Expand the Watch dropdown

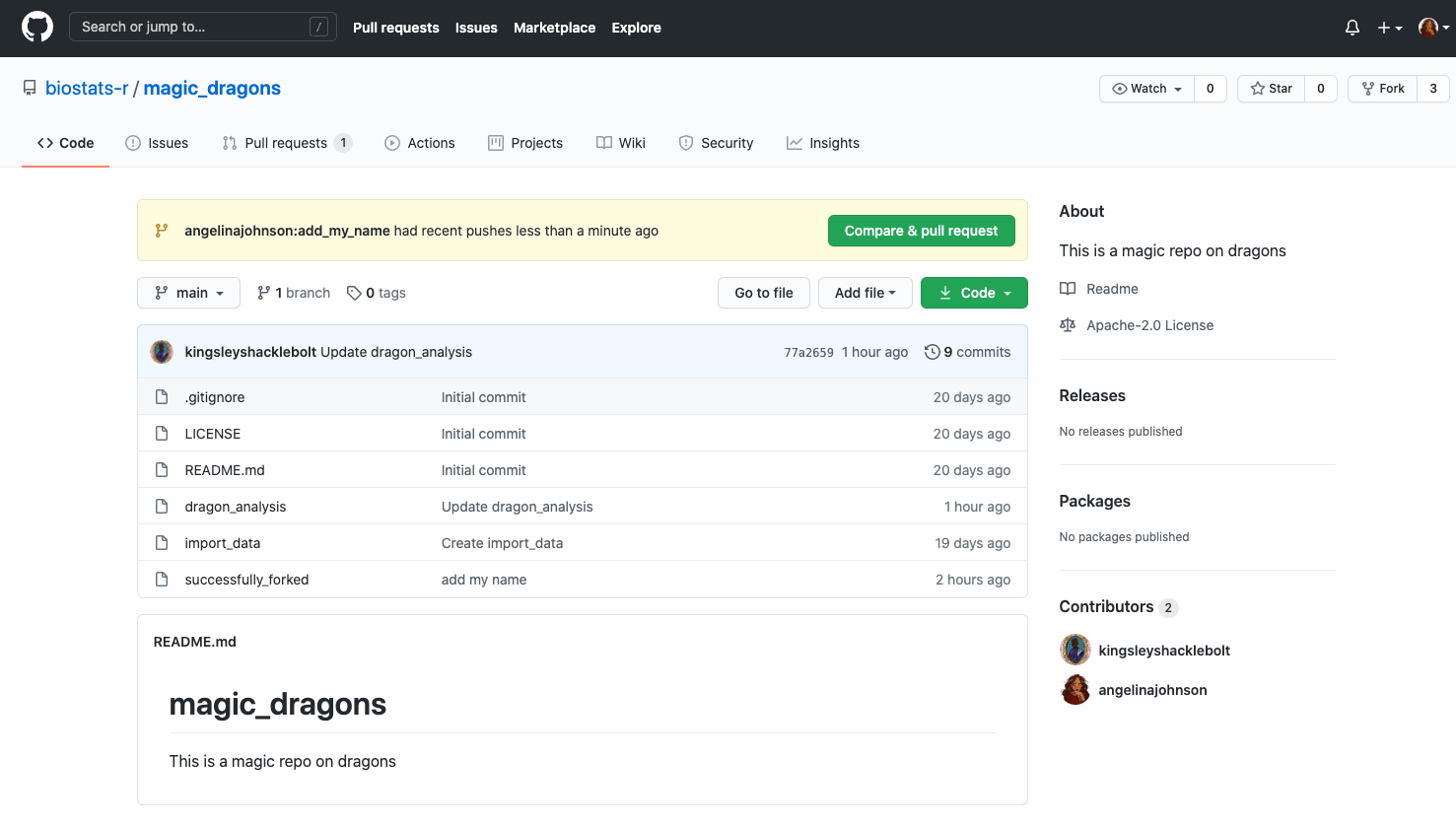click(x=1146, y=89)
